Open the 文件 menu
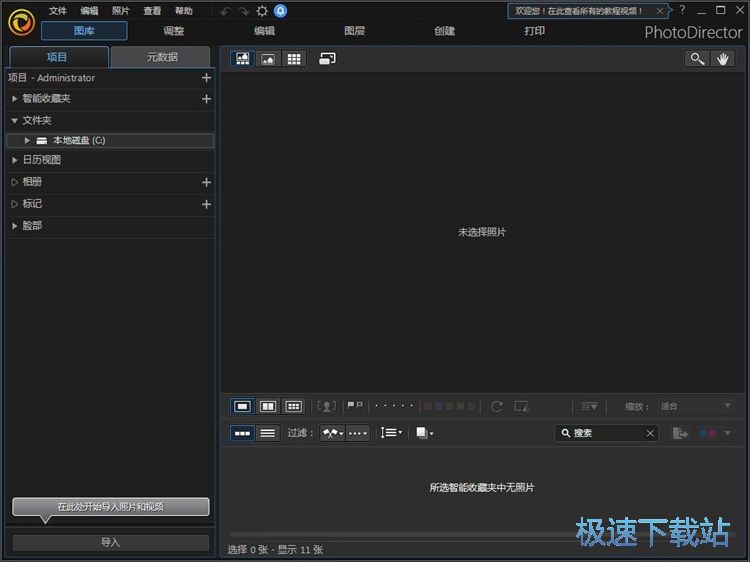This screenshot has height=562, width=750. (x=58, y=11)
